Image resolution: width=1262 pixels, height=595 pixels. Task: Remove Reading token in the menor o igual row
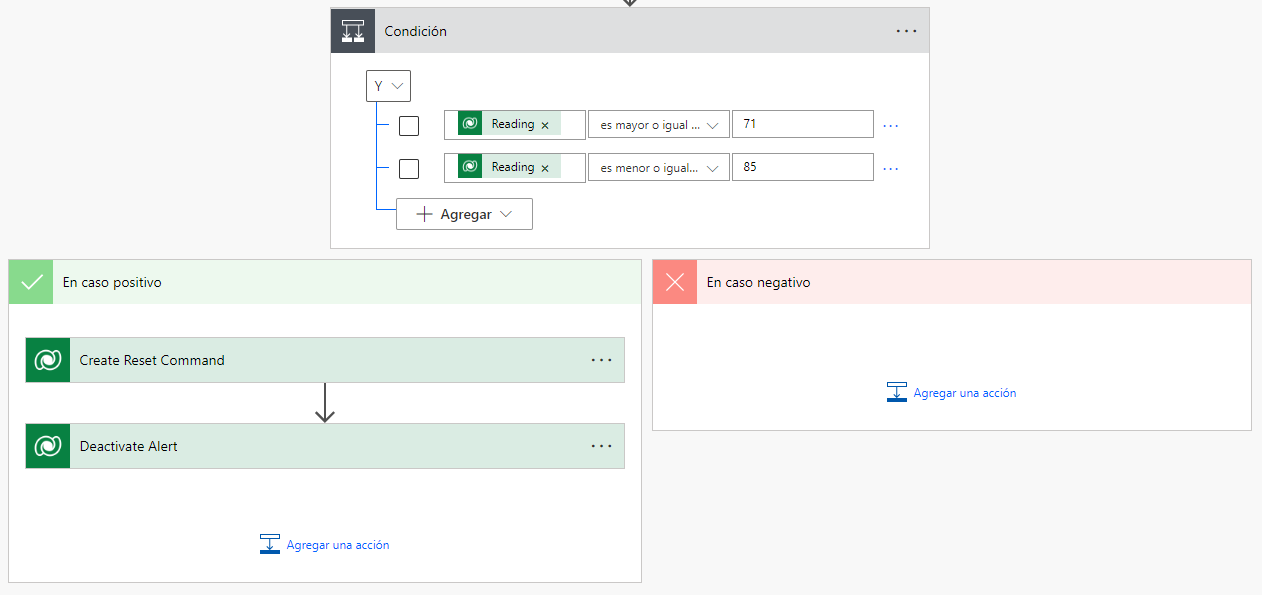pyautogui.click(x=545, y=168)
